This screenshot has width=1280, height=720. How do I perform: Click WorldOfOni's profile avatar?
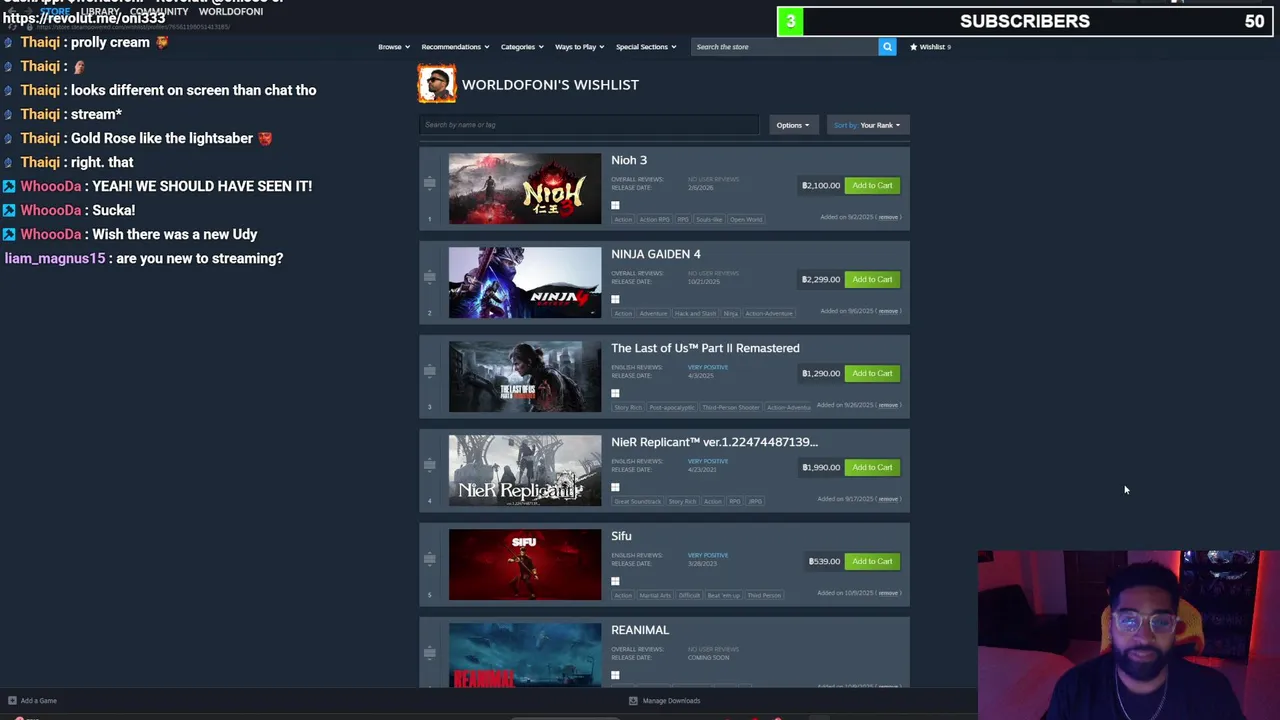point(437,84)
